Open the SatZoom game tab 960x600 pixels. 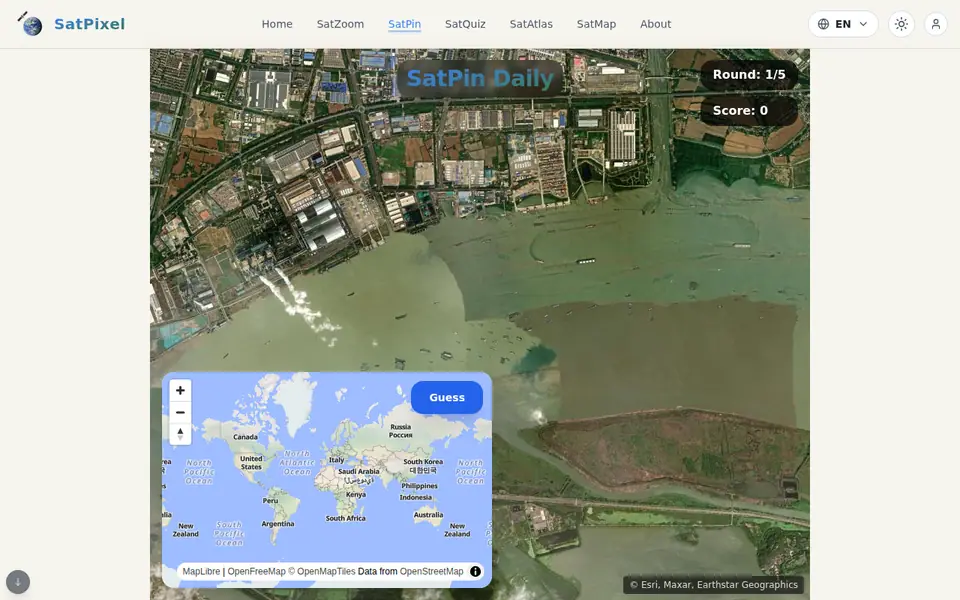pyautogui.click(x=340, y=24)
